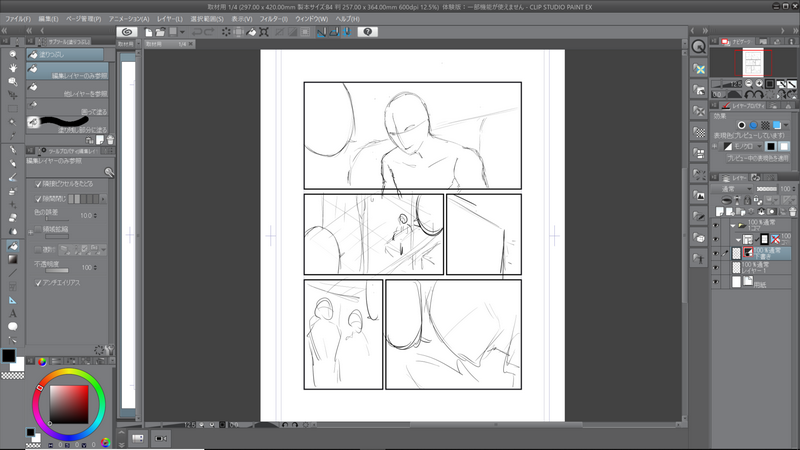Select the Ruler tool
800x450 pixels.
click(13, 300)
